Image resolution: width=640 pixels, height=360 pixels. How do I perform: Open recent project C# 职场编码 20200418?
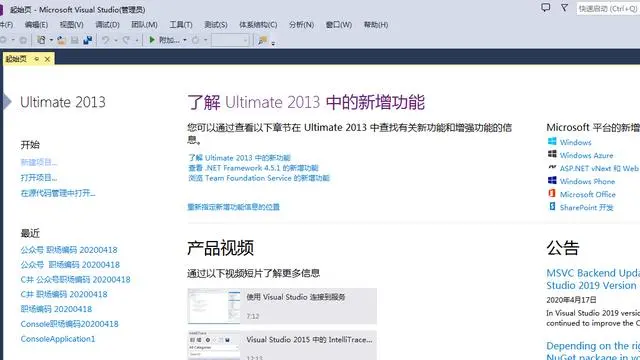click(64, 294)
